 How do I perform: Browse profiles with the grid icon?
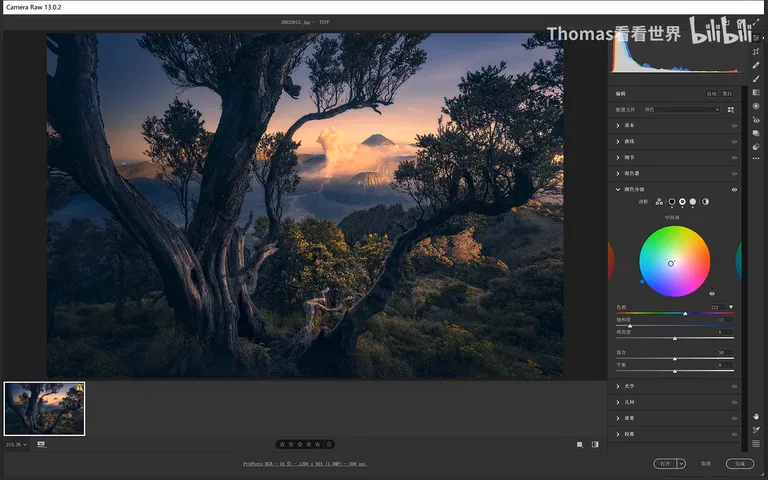click(731, 110)
